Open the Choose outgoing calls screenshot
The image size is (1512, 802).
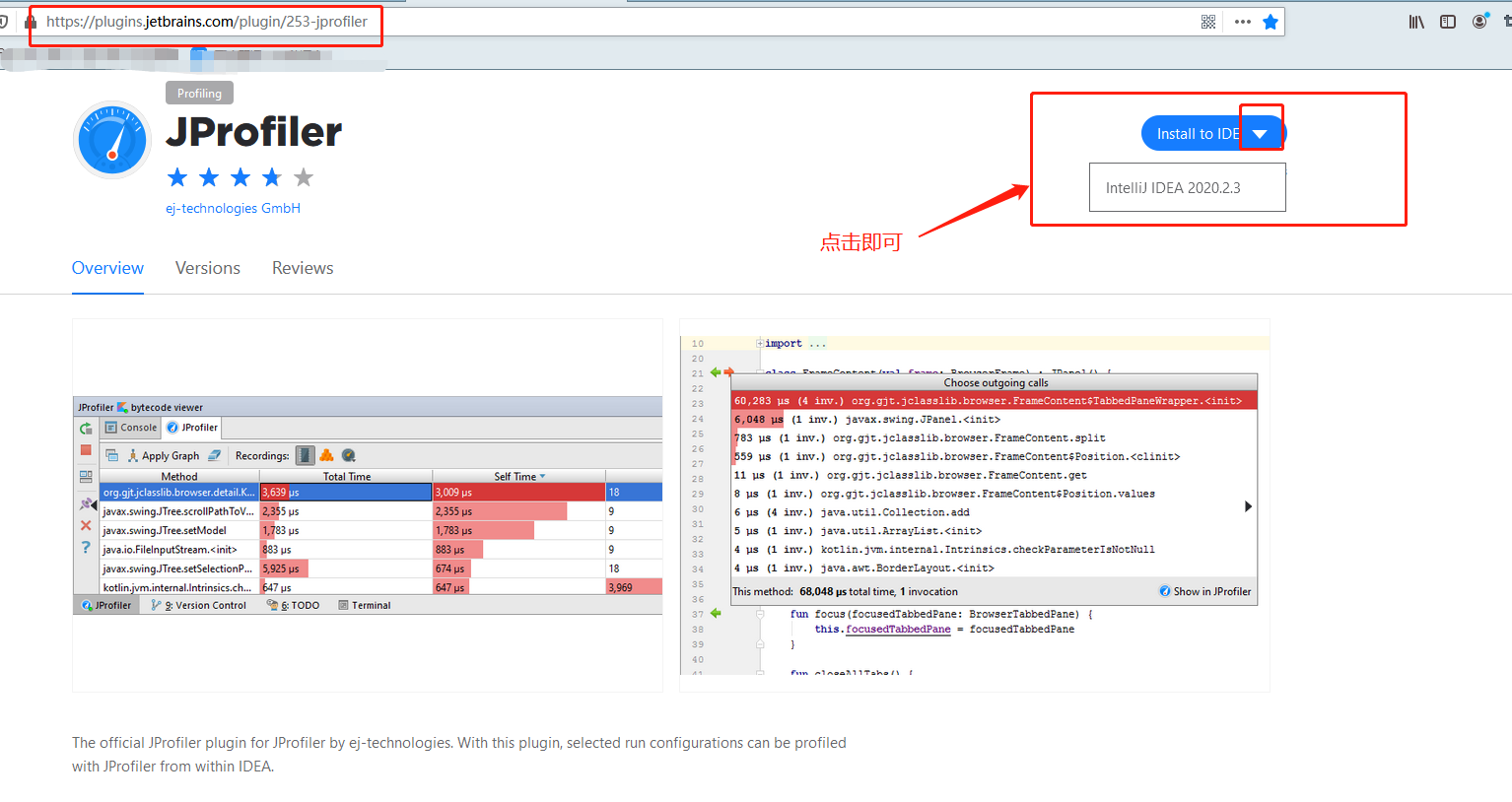point(975,505)
